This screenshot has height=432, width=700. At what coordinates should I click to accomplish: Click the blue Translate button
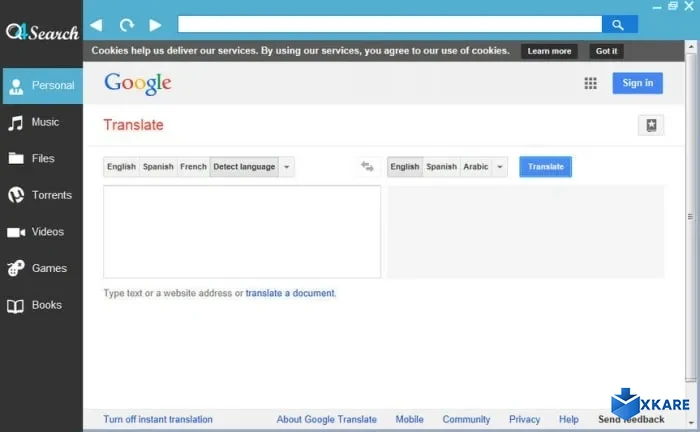click(x=546, y=166)
